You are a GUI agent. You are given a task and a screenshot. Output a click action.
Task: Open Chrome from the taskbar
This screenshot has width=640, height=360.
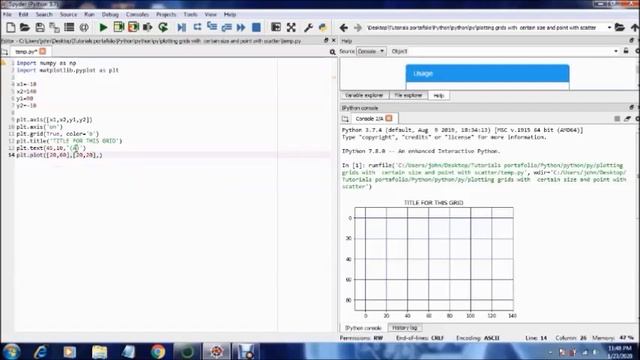click(x=158, y=351)
